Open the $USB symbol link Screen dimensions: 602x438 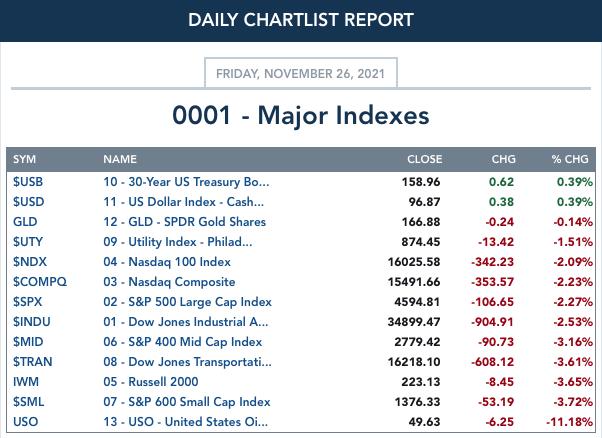[28, 182]
